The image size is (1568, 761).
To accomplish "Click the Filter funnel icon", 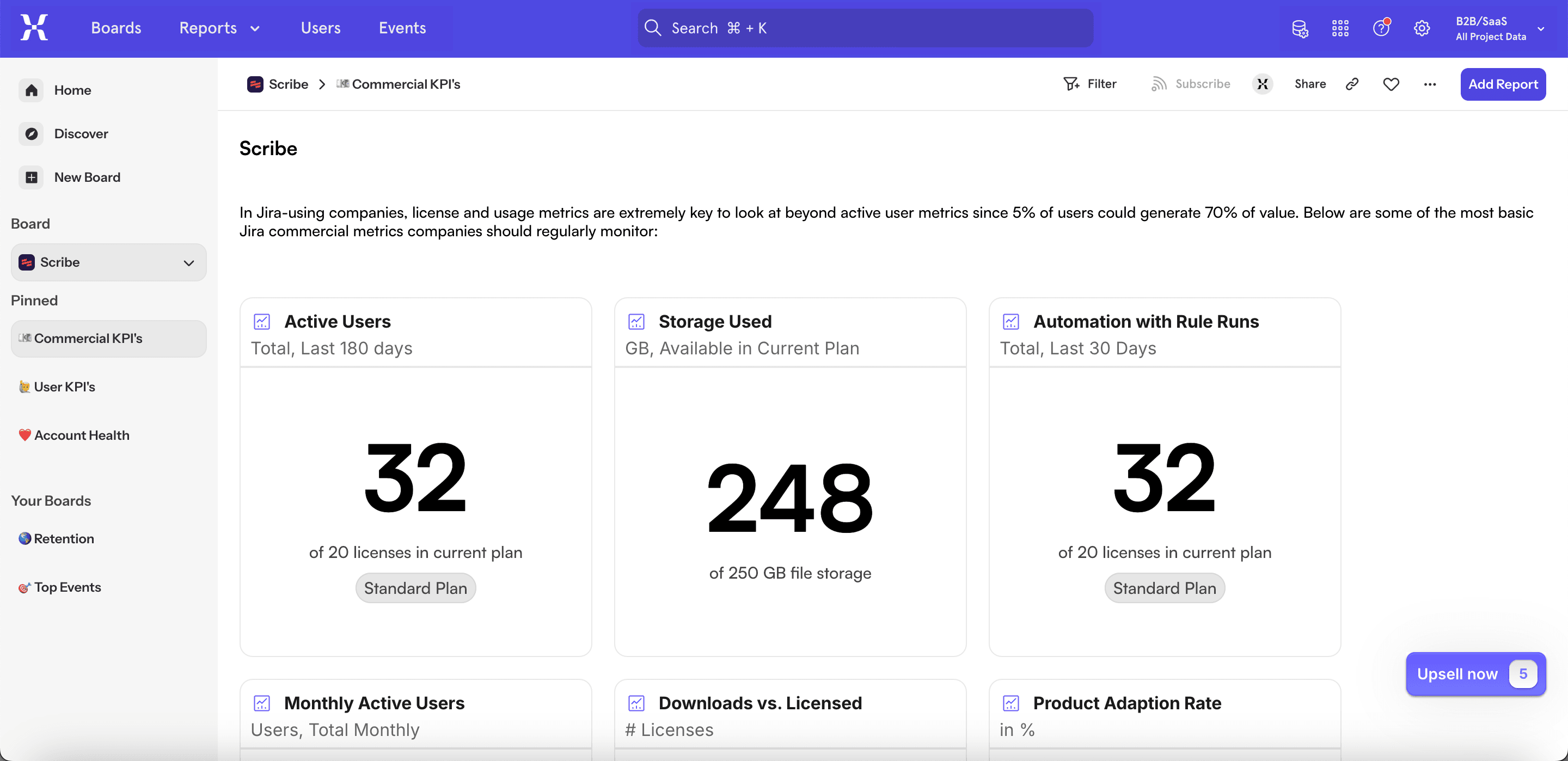I will (x=1071, y=84).
